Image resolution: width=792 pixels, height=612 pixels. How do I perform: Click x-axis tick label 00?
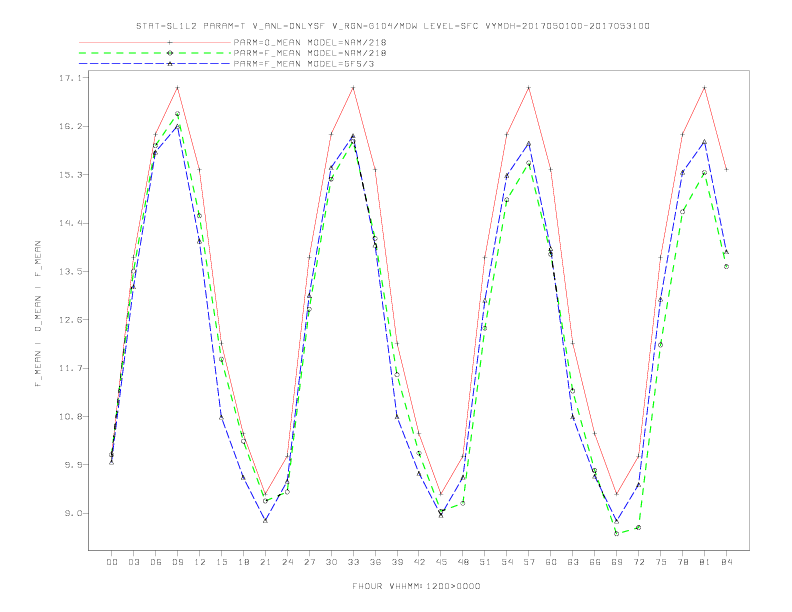pos(112,562)
